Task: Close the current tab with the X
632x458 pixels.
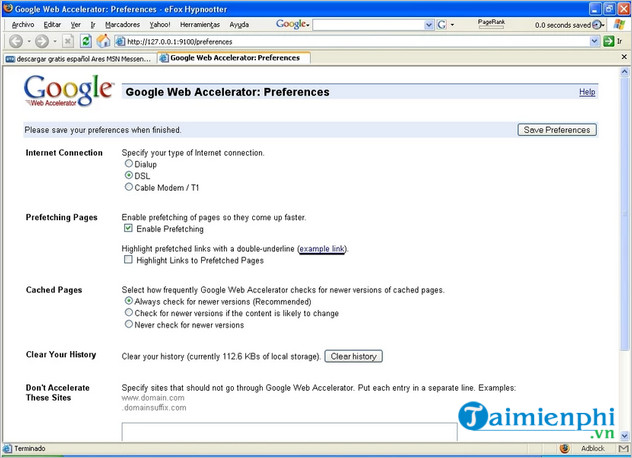Action: (624, 57)
